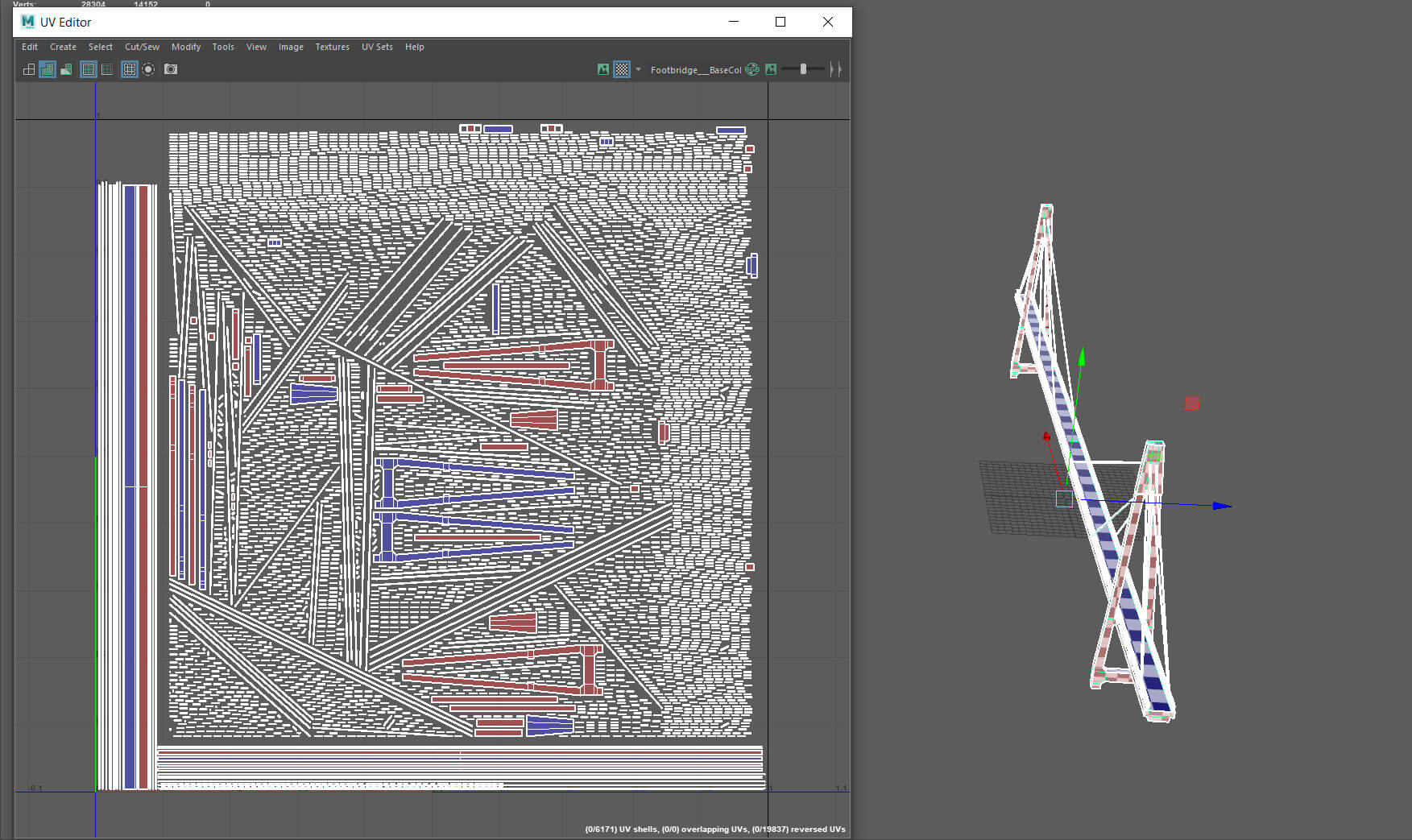1412x840 pixels.
Task: Click the UV distortion shading icon
Action: [x=66, y=69]
